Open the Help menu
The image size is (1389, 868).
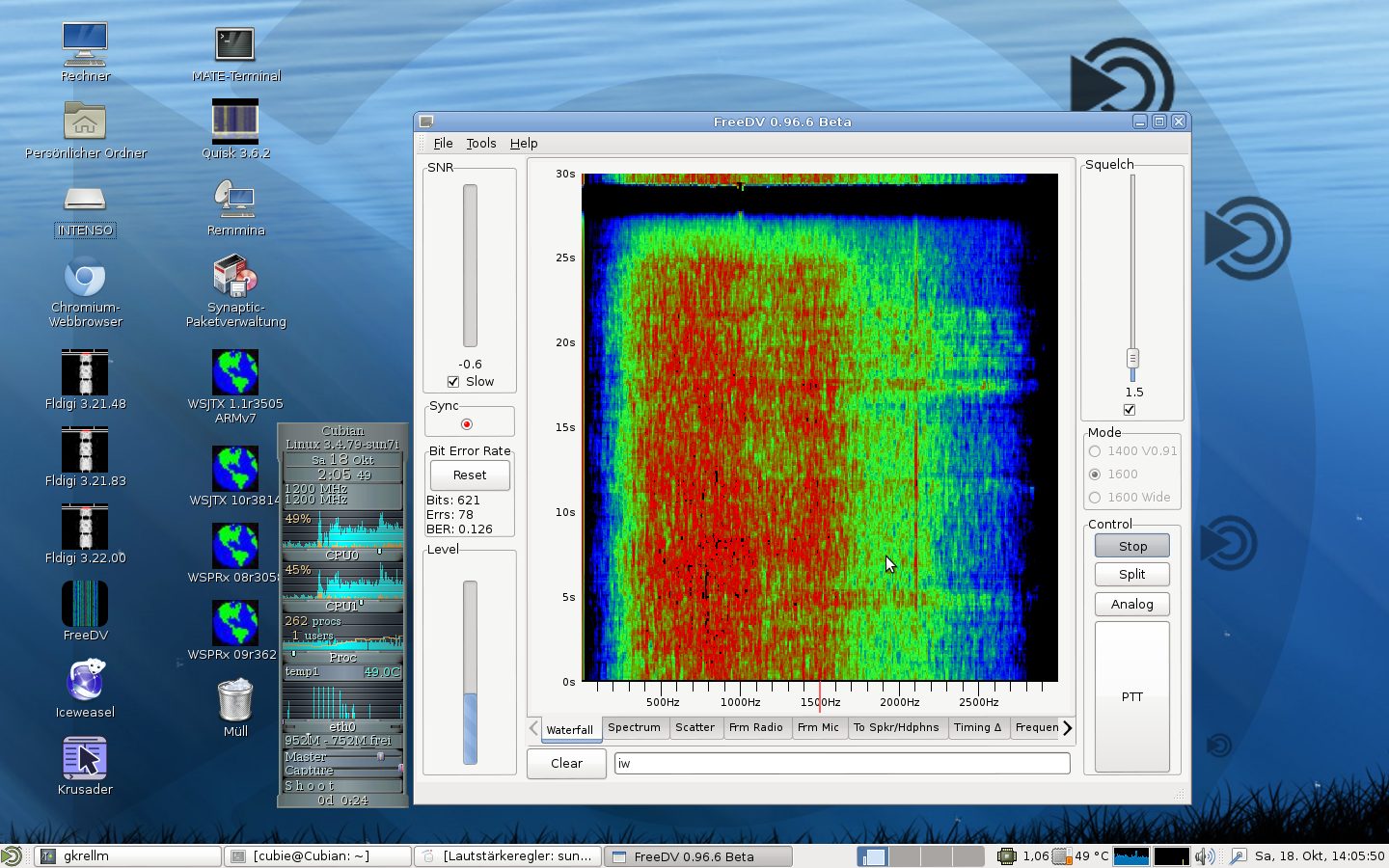coord(524,144)
